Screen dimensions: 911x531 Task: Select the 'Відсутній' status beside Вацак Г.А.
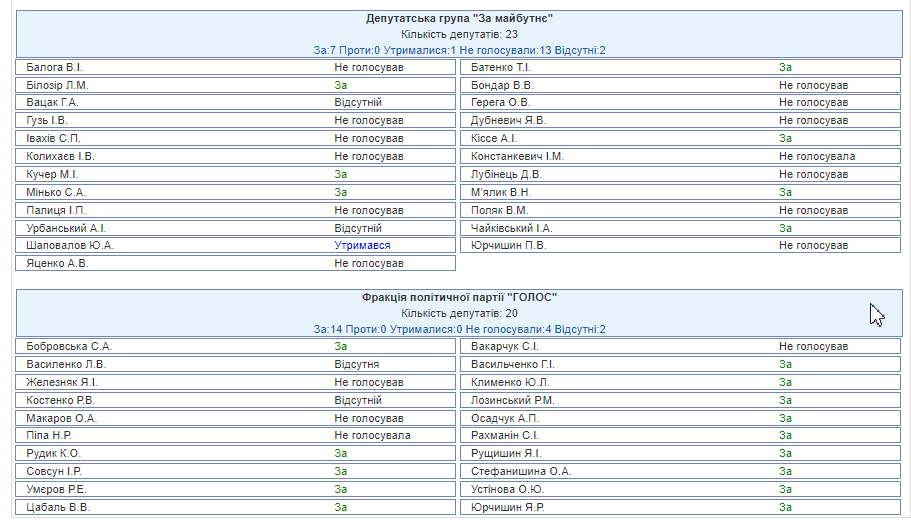tap(358, 102)
